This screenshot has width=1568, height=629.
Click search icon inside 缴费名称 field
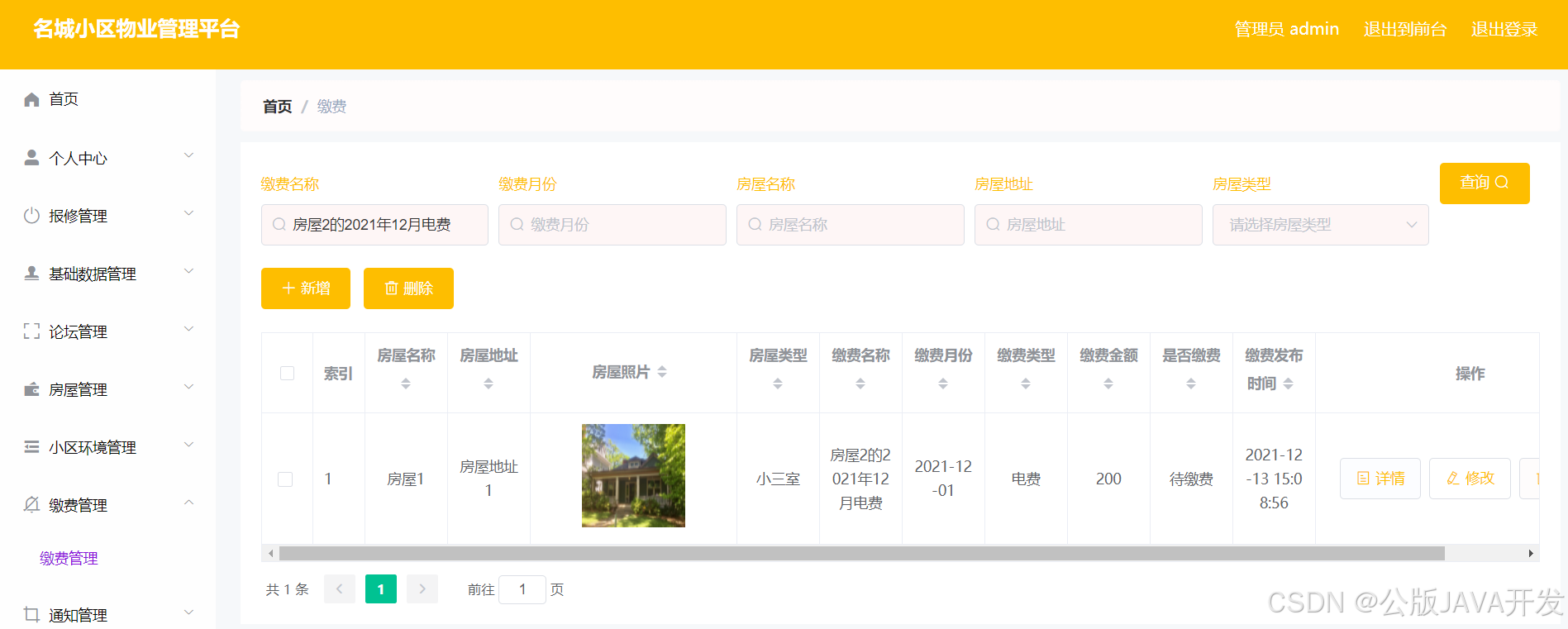(279, 225)
